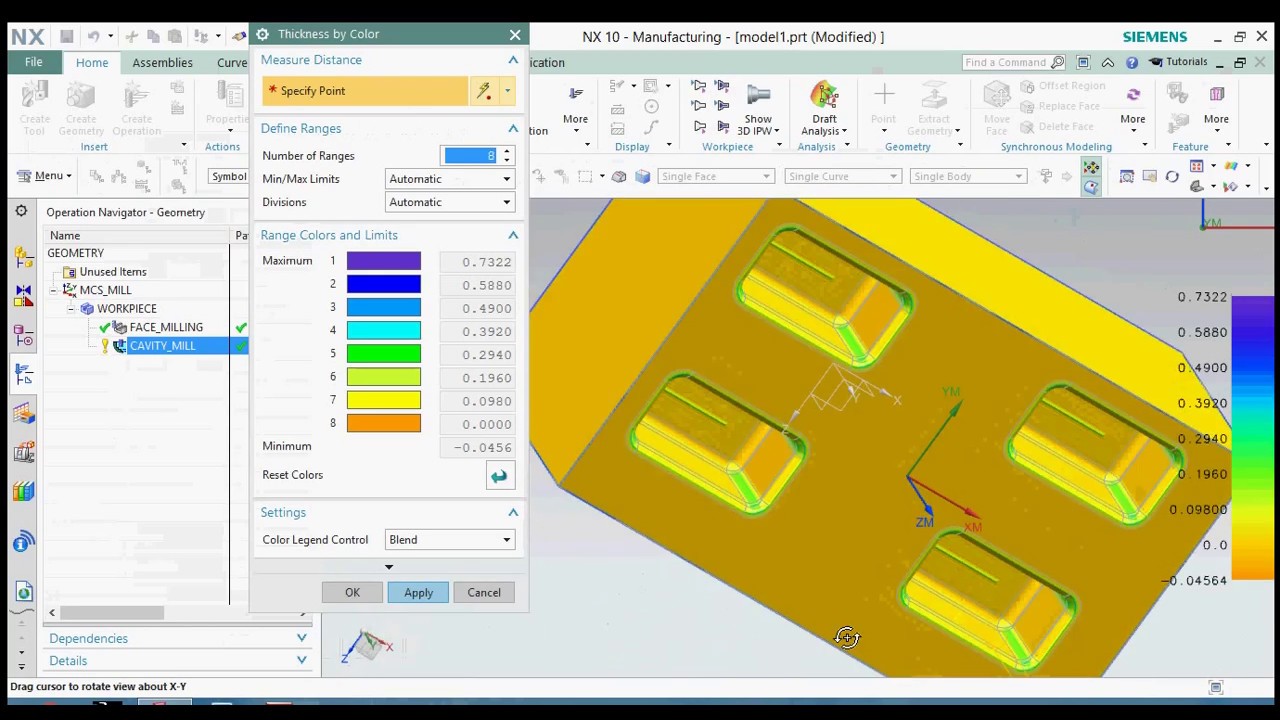Open the Tutorials link
Image resolution: width=1280 pixels, height=720 pixels.
[x=1179, y=62]
